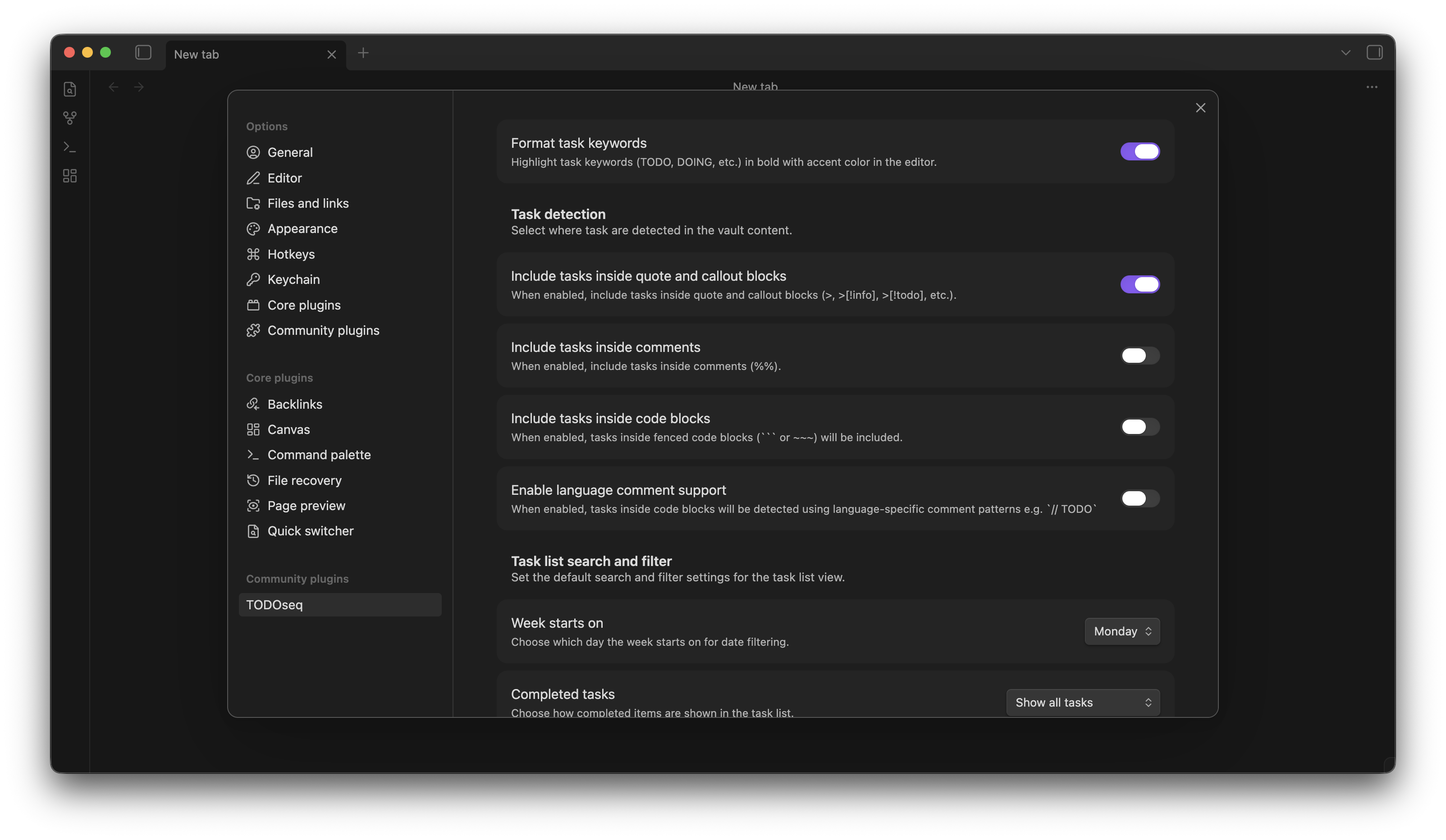This screenshot has height=840, width=1446.
Task: Click the grid dashboard icon in the ribbon
Action: (x=69, y=176)
